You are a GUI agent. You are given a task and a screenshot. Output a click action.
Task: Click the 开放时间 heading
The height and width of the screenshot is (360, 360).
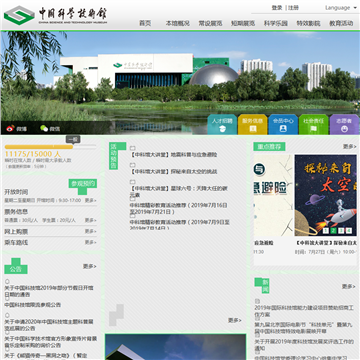pyautogui.click(x=16, y=192)
